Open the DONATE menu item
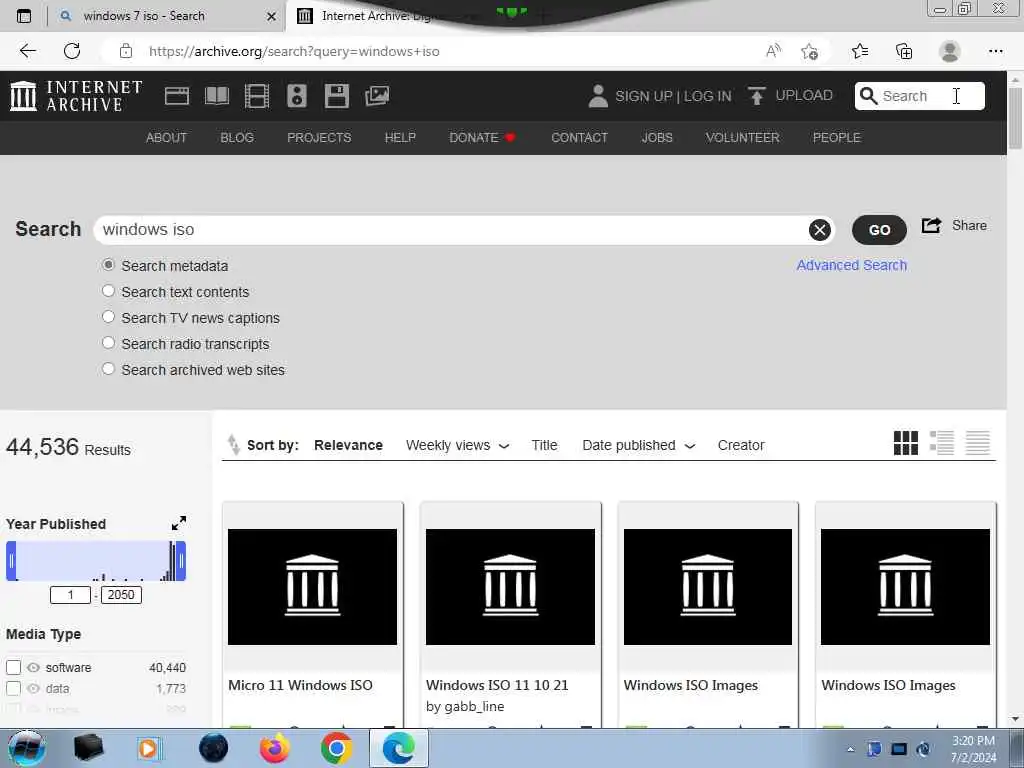Image resolution: width=1024 pixels, height=768 pixels. tap(482, 138)
